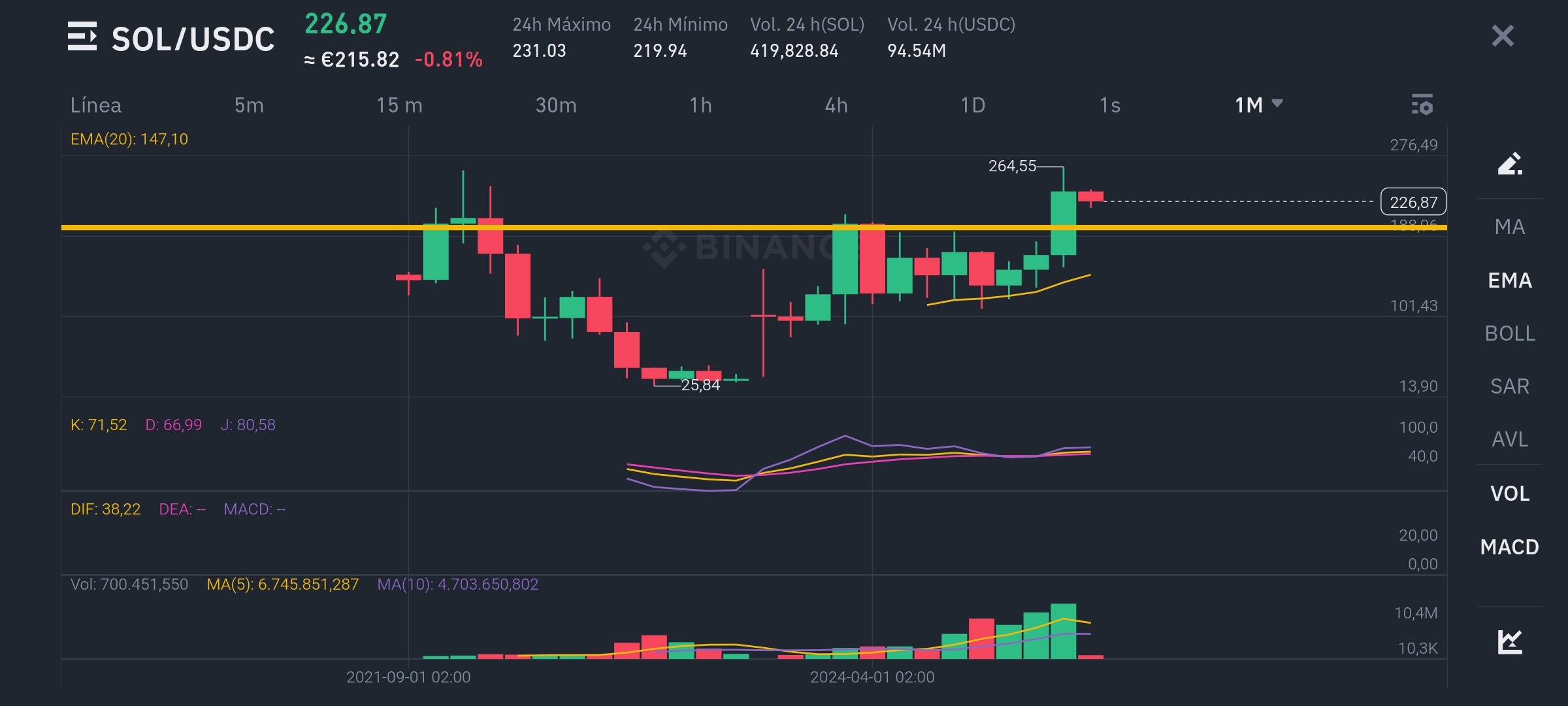Select the 1h timeframe
Viewport: 1568px width, 706px height.
700,105
